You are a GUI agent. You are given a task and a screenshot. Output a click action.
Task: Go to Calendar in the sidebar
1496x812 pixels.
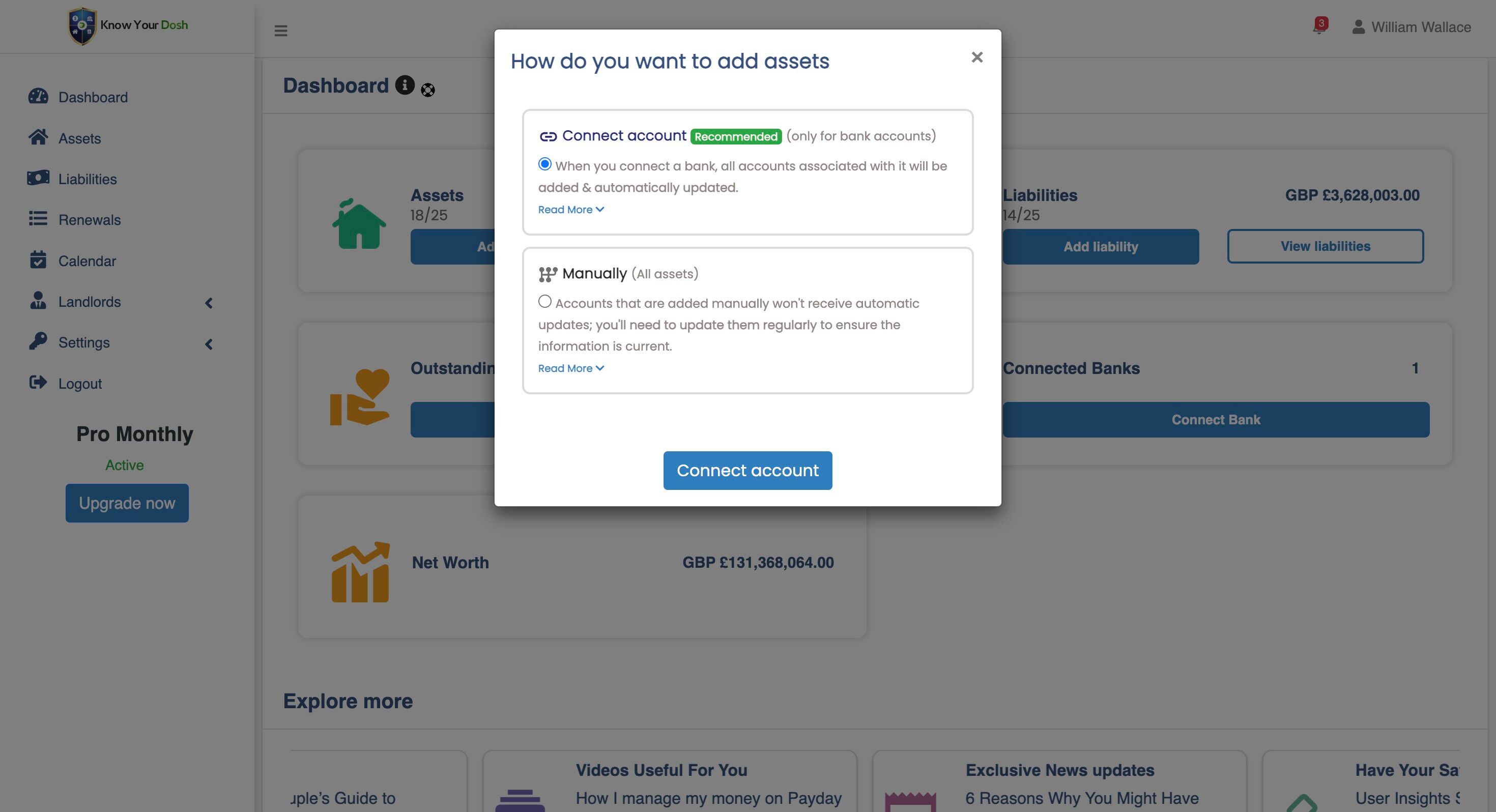click(x=87, y=261)
